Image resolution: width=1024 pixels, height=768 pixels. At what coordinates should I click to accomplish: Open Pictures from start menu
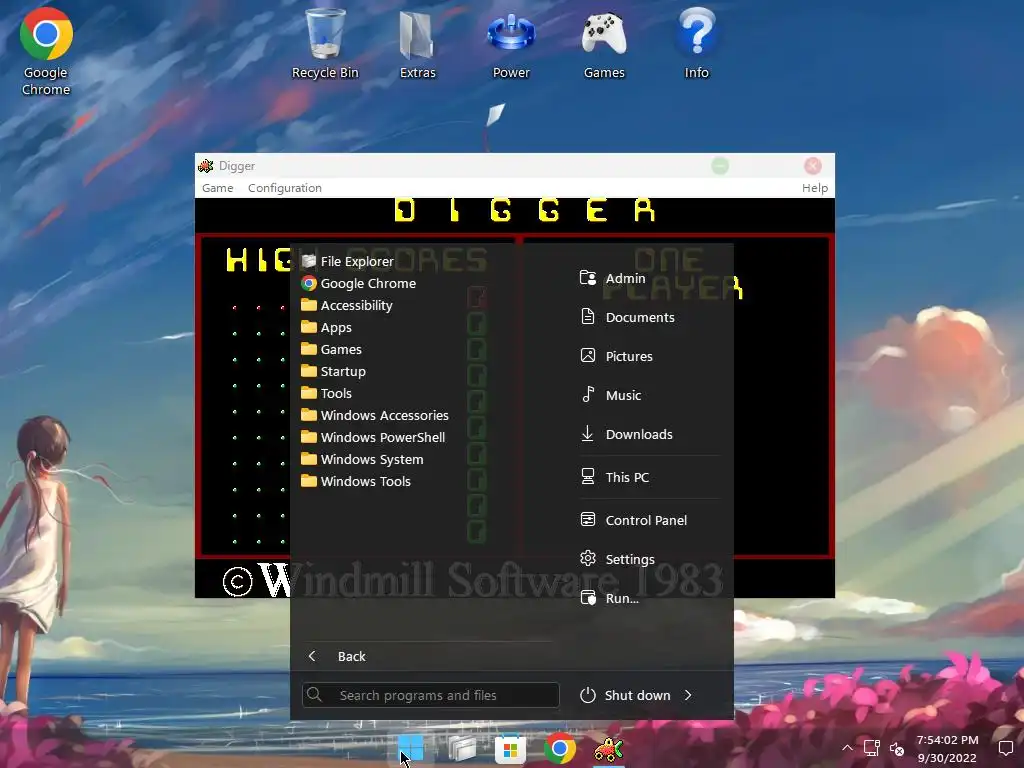[616, 356]
